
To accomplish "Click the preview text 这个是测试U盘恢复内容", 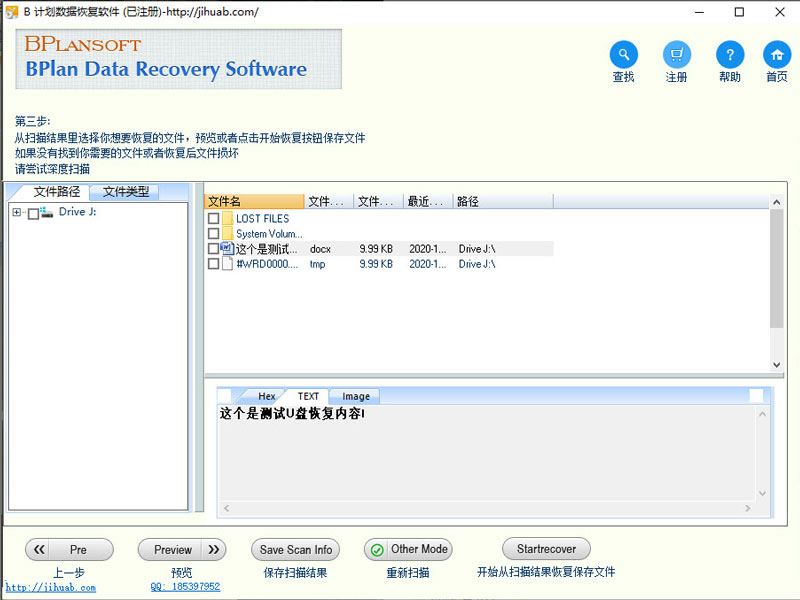I will (x=292, y=413).
